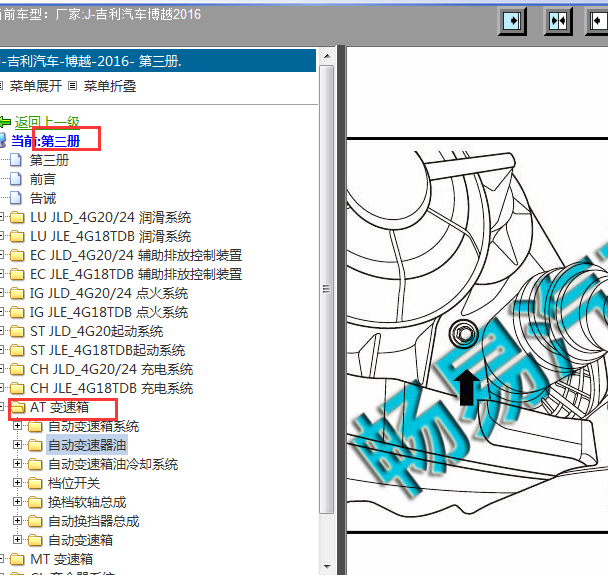
Task: Select the 自动变速箱系统 item
Action: pyautogui.click(x=93, y=426)
